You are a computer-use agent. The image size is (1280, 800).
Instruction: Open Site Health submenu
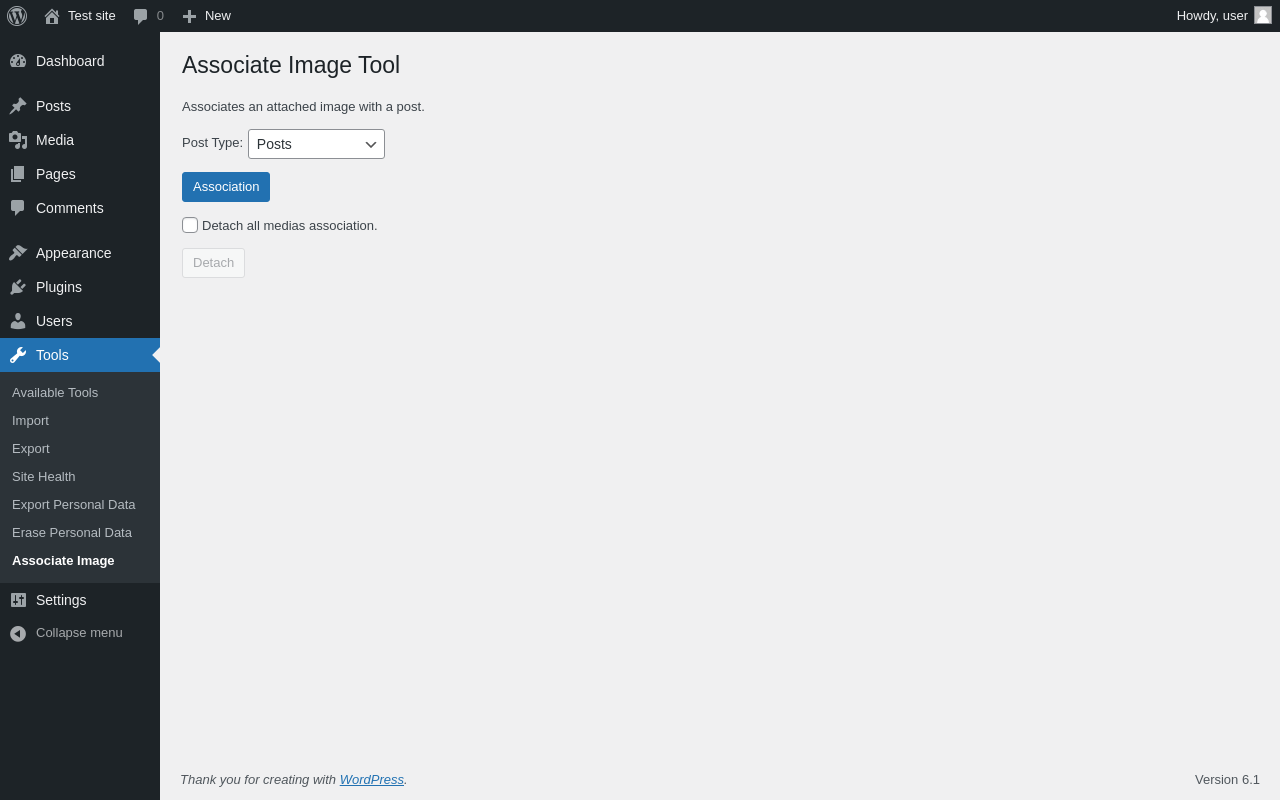tap(80, 477)
